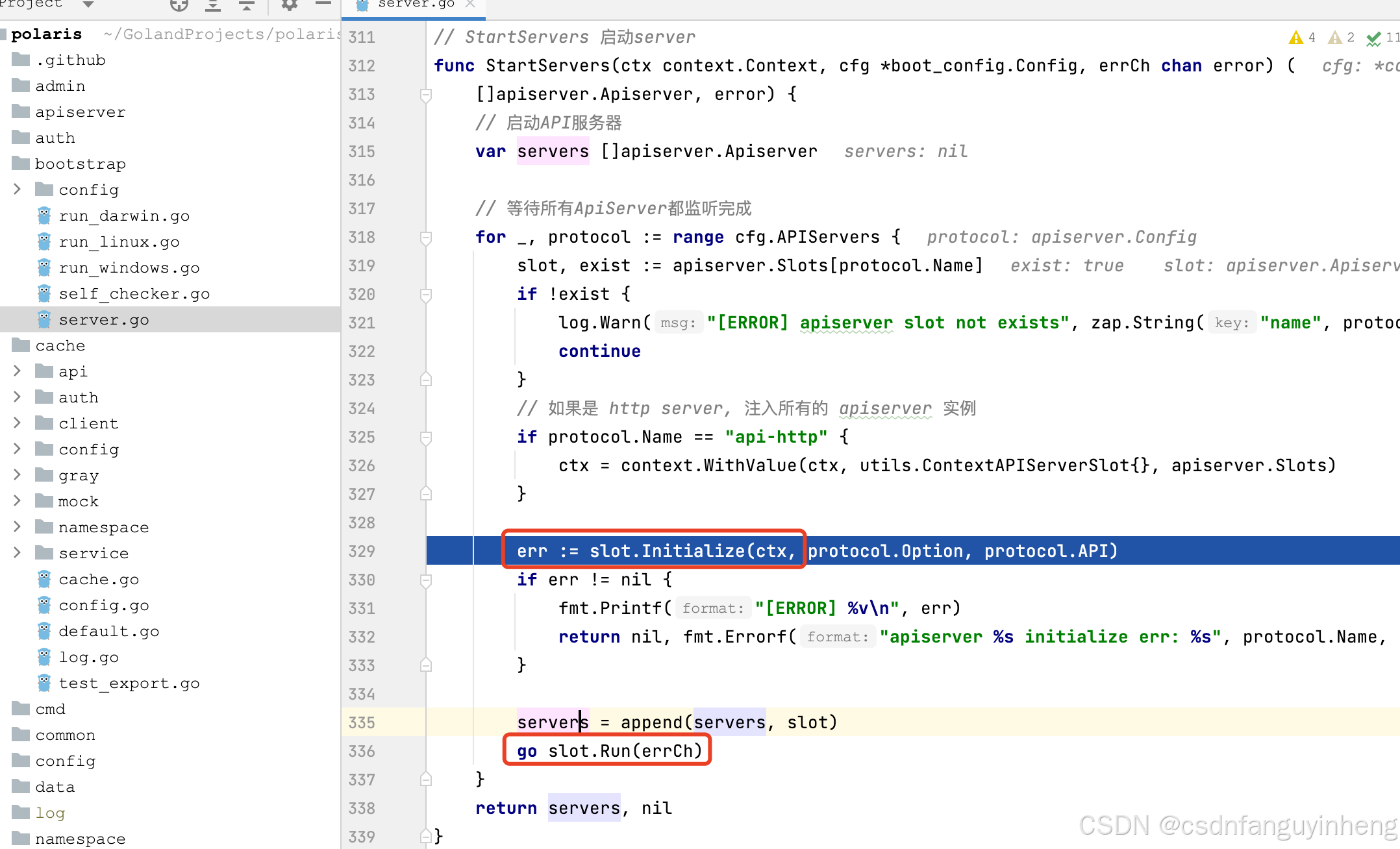The width and height of the screenshot is (1400, 849).
Task: Expand the namespace folder under cache
Action: click(18, 527)
